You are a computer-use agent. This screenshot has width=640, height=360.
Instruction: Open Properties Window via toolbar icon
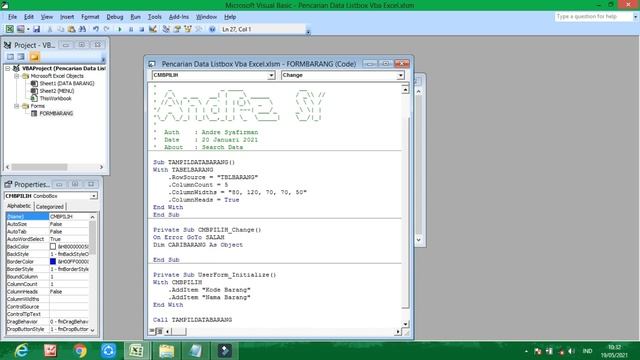click(177, 29)
